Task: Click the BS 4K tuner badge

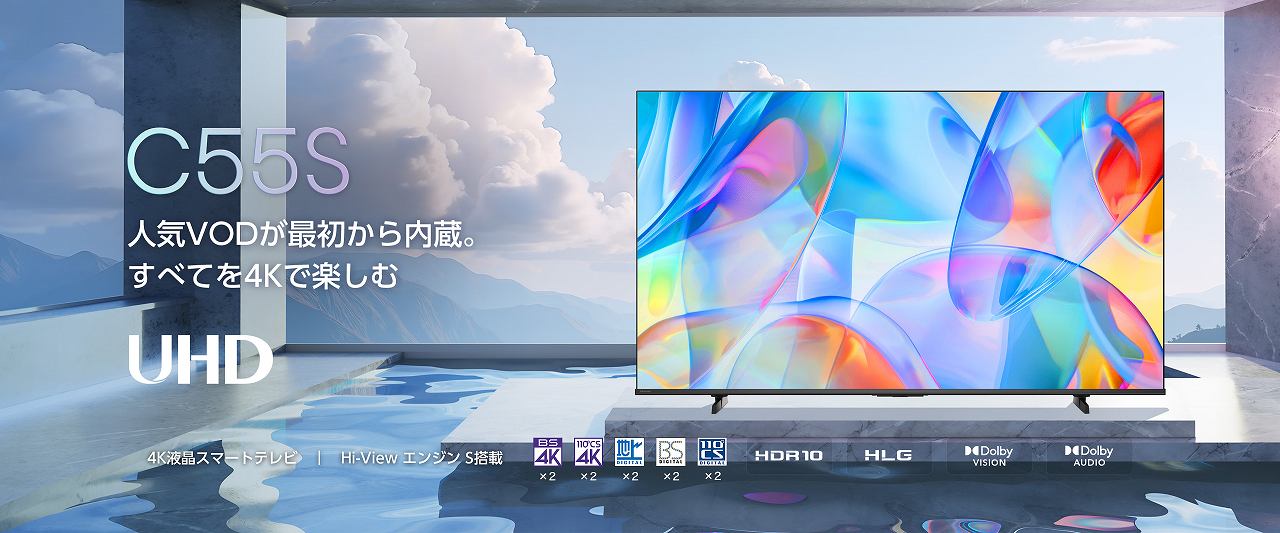Action: click(x=547, y=453)
